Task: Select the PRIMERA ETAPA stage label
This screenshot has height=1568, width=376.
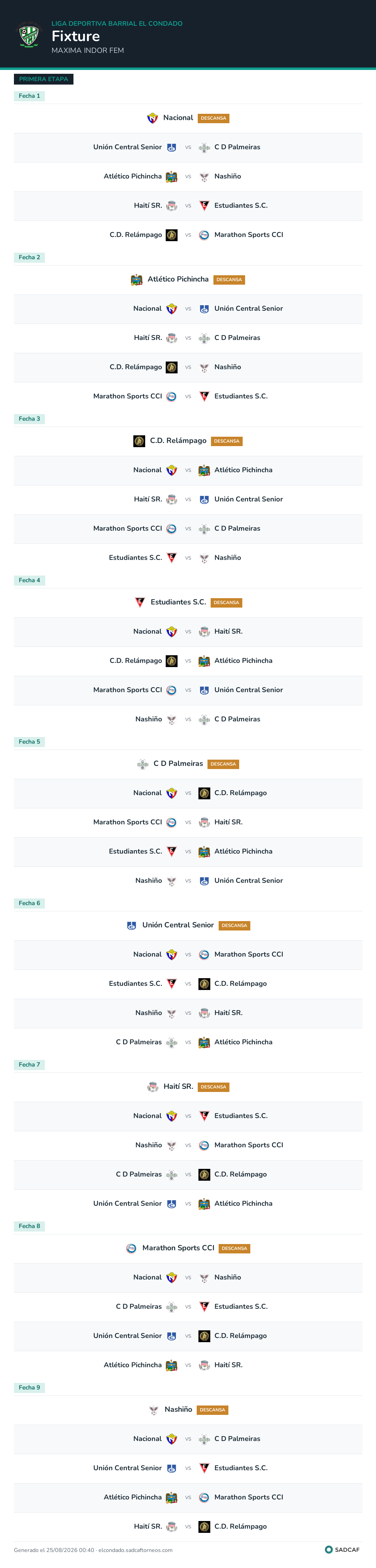Action: coord(44,79)
